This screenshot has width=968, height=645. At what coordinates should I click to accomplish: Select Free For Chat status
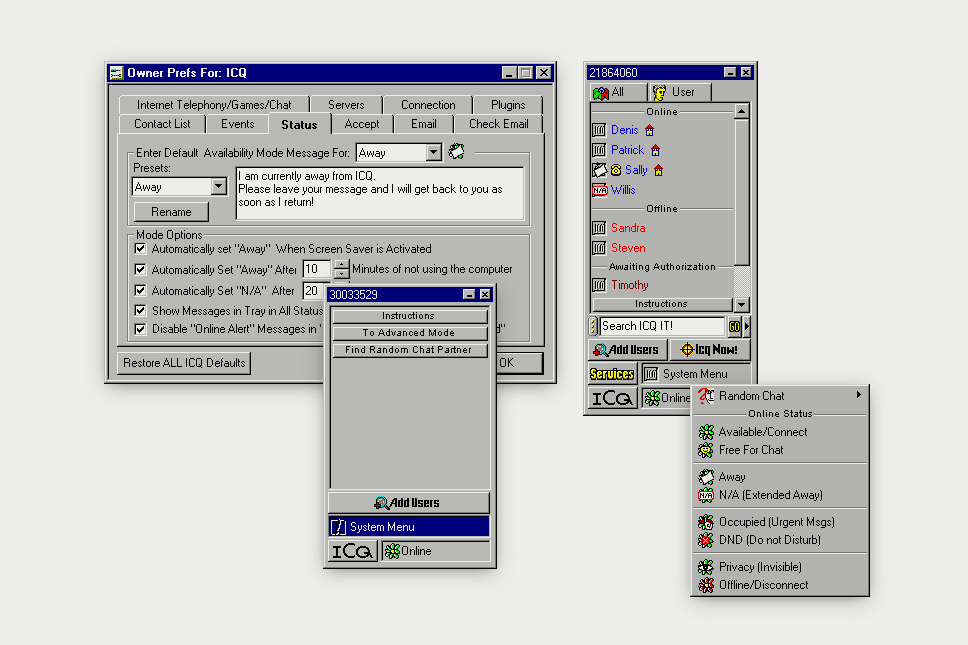pos(750,450)
